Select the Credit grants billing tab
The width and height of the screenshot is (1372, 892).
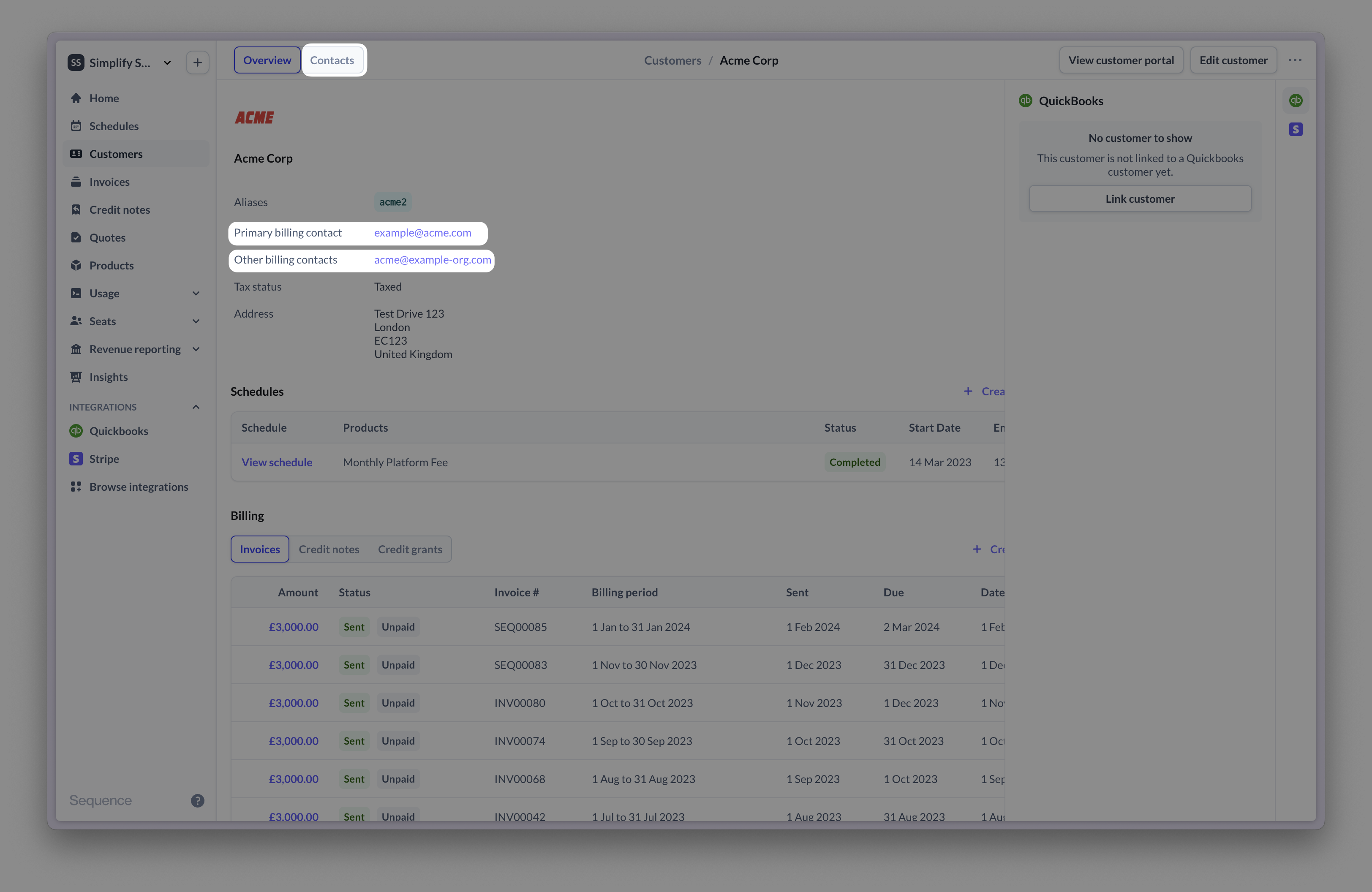(x=410, y=549)
